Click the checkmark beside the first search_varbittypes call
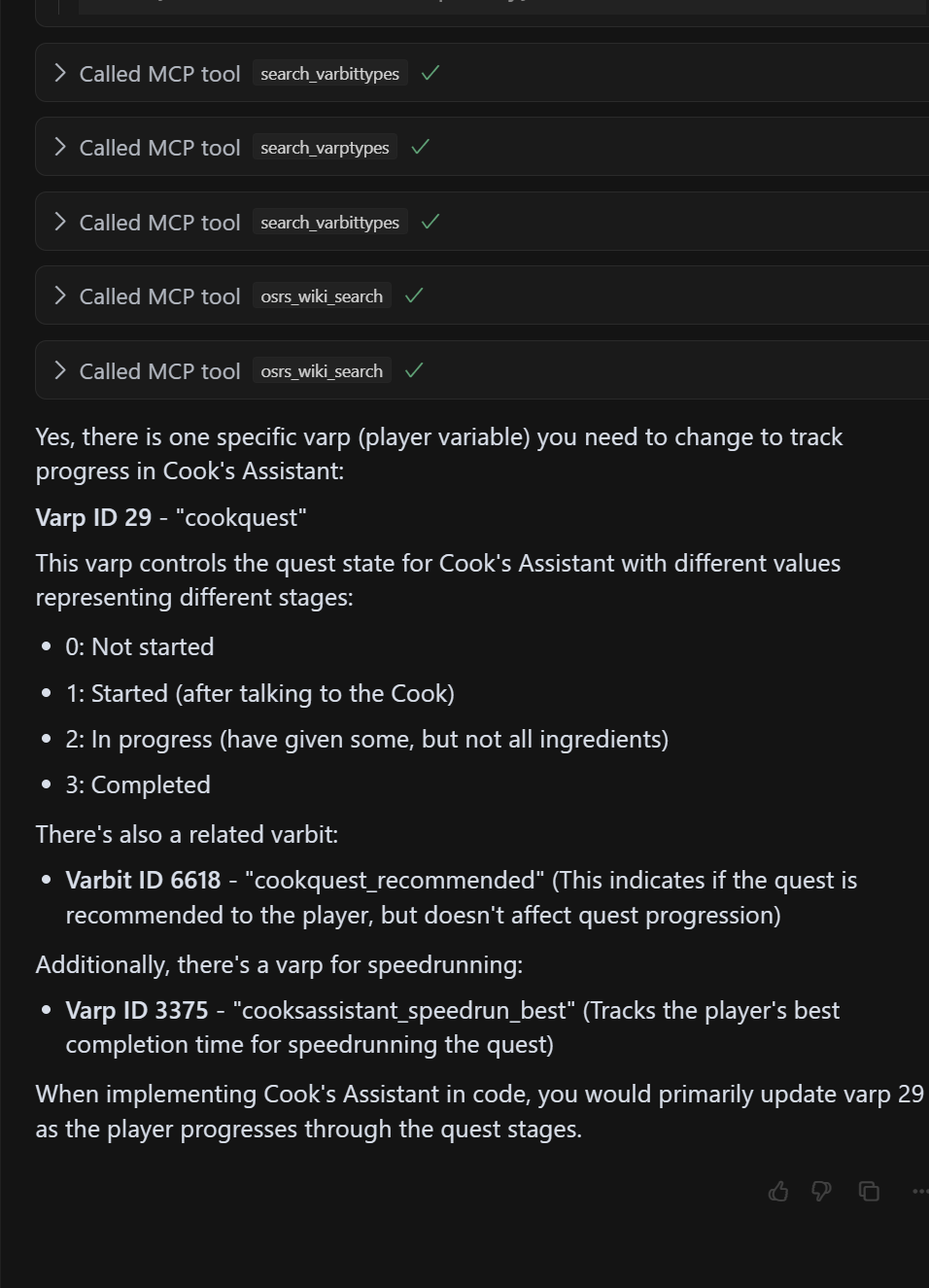 [x=430, y=73]
